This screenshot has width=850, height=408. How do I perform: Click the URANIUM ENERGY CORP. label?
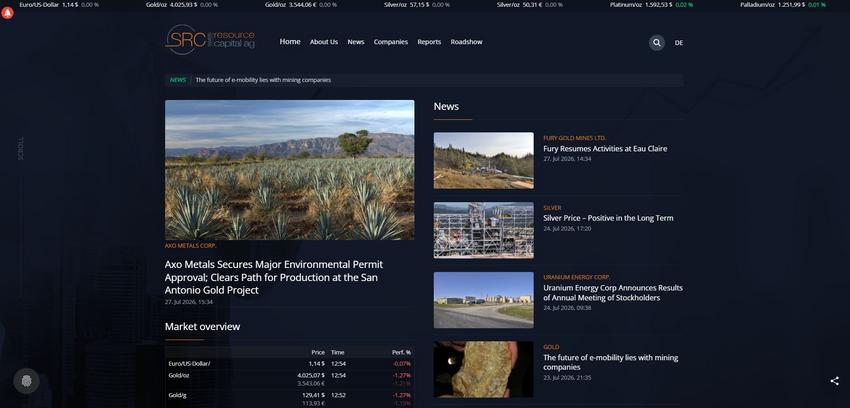click(576, 277)
